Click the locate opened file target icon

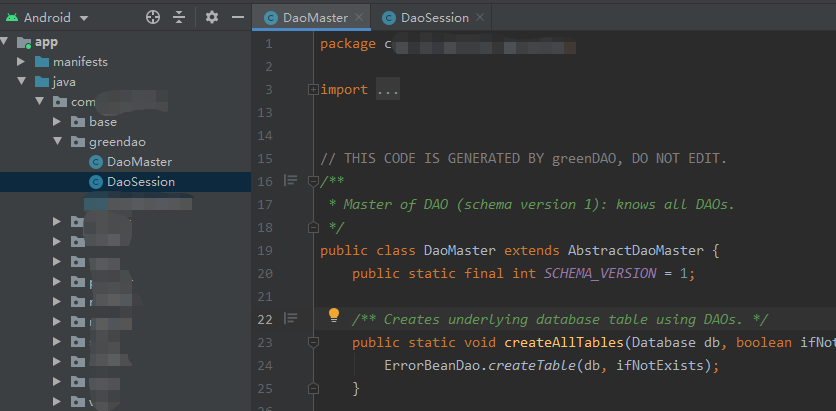(x=153, y=18)
